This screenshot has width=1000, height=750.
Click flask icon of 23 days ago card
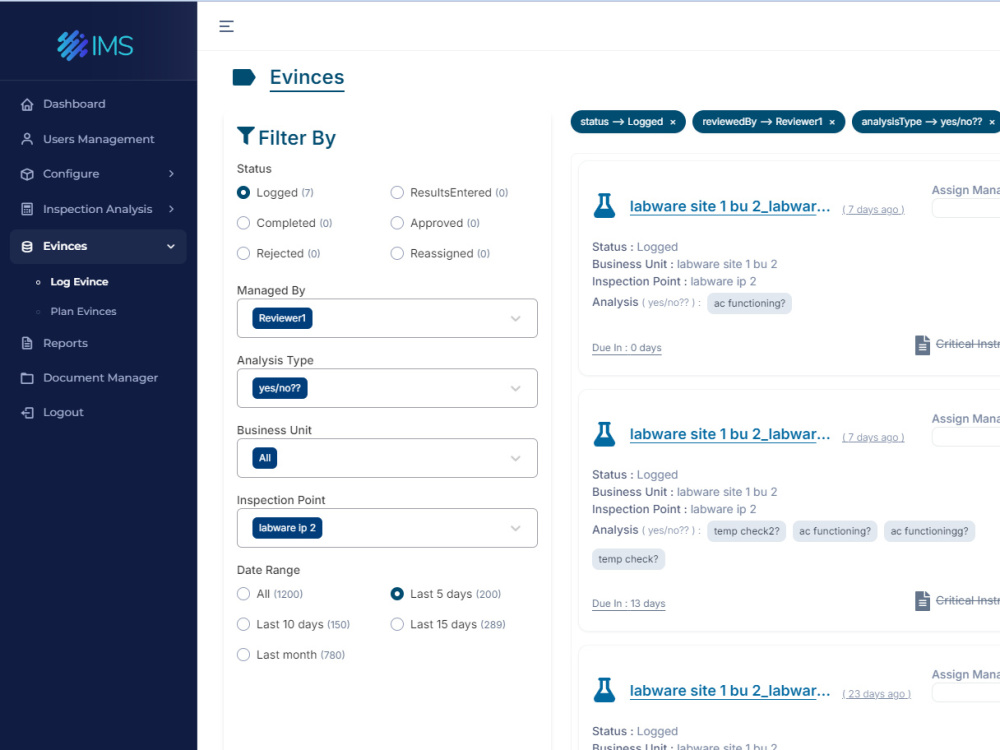click(605, 690)
